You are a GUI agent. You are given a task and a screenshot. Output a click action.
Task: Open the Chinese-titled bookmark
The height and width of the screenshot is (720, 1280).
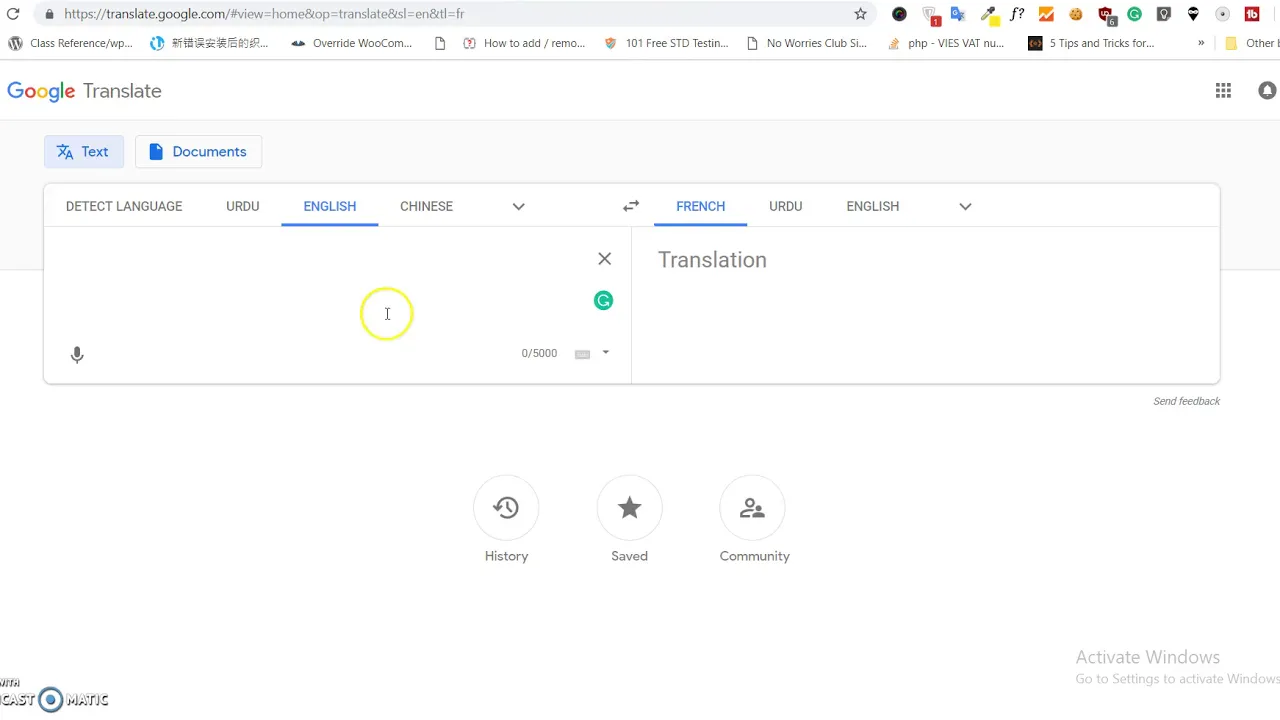click(209, 43)
